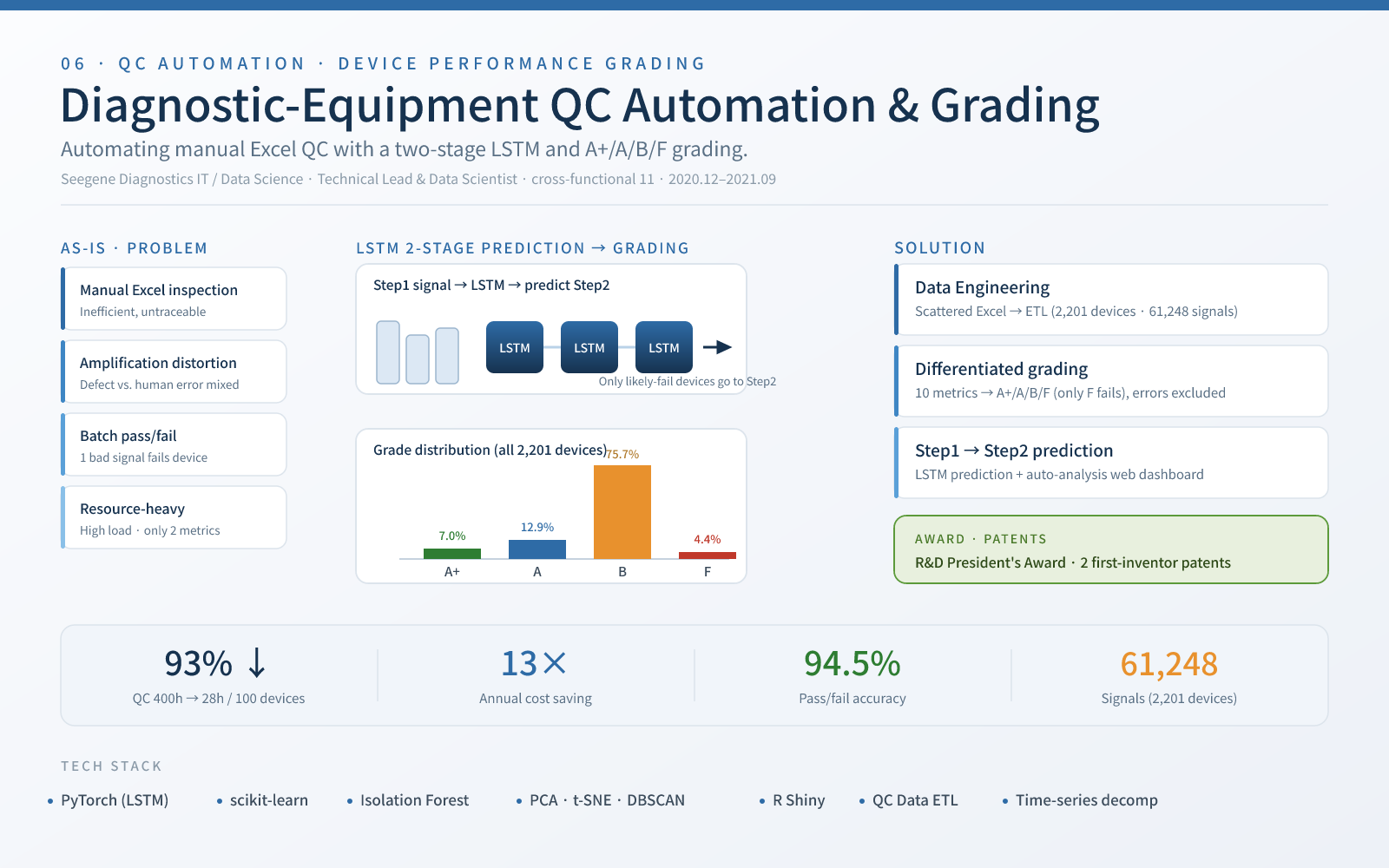Open the Batch pass/fail card

coord(174,444)
